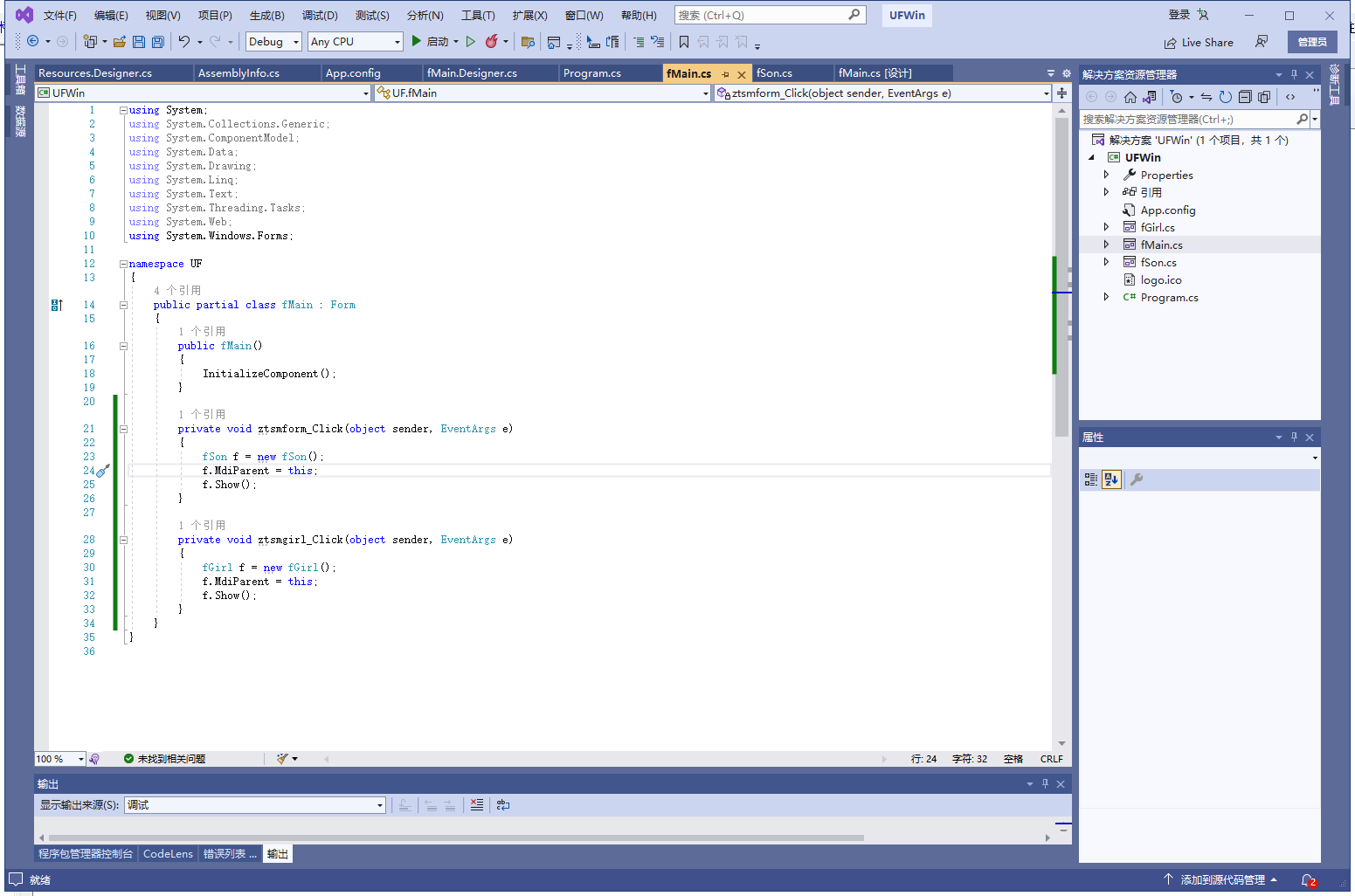
Task: Clear all output with the red X list icon
Action: point(477,804)
